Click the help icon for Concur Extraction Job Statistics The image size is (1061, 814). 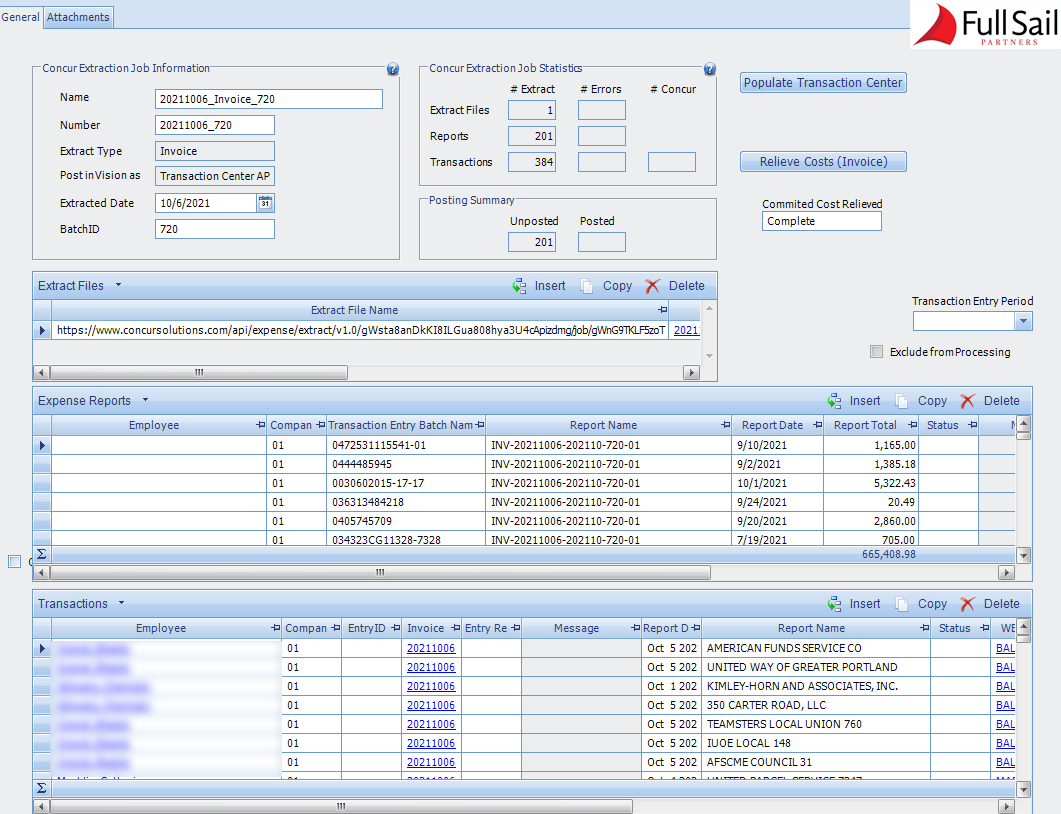709,69
